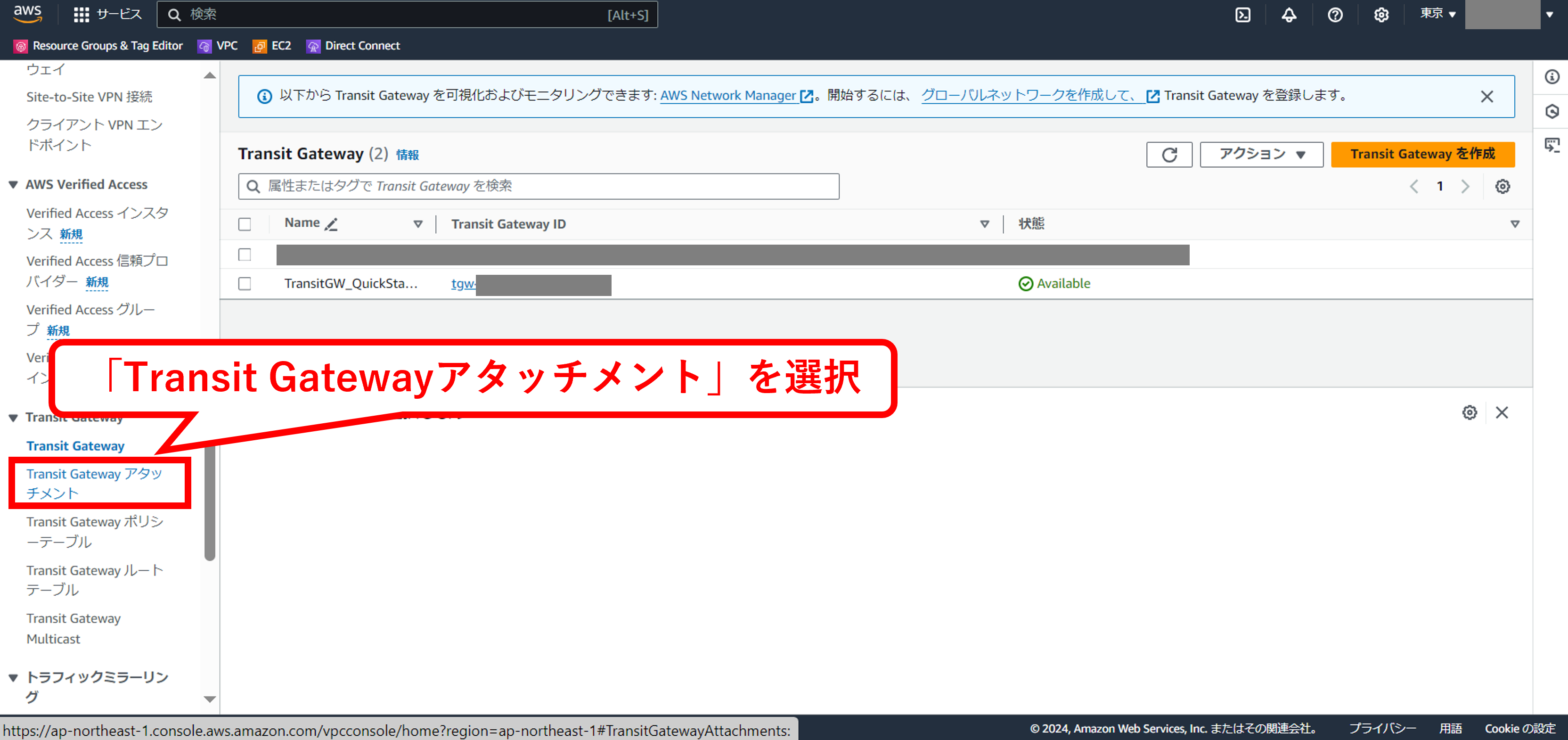Collapse the Transit Gateway sidebar section
1568x740 pixels.
coord(13,418)
